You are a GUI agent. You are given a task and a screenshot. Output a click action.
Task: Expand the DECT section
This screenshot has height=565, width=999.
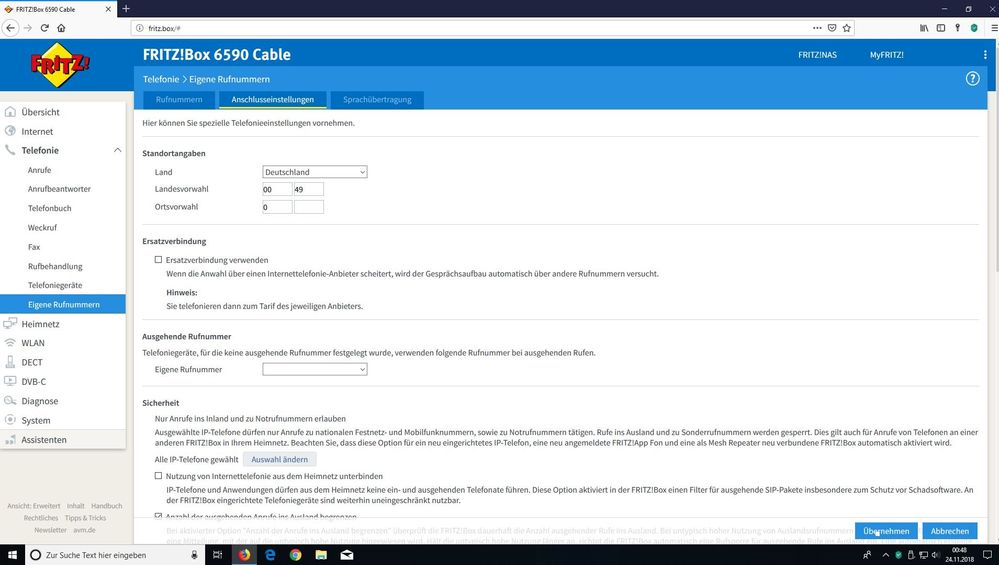click(x=32, y=362)
